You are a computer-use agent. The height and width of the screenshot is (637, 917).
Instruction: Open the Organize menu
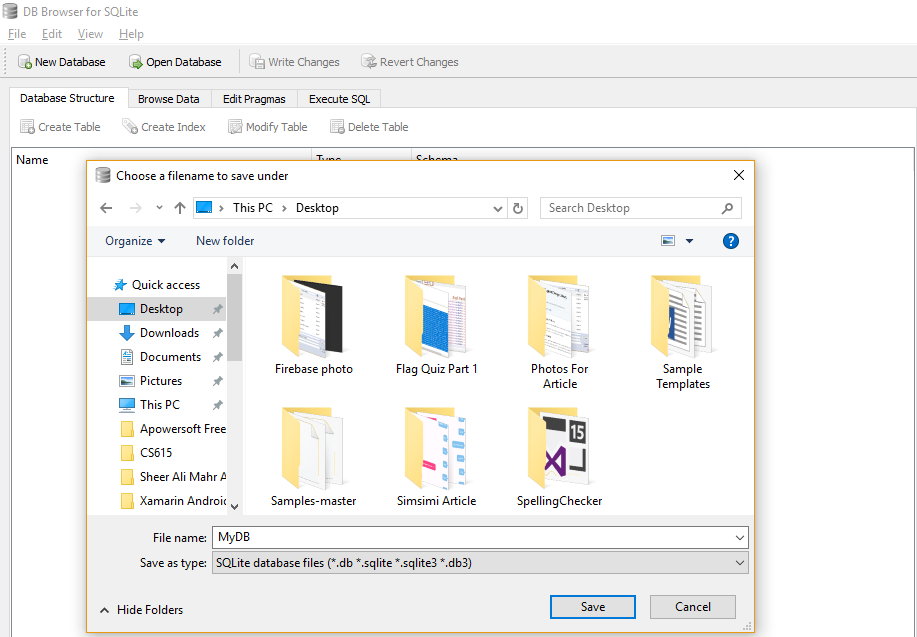(x=135, y=240)
